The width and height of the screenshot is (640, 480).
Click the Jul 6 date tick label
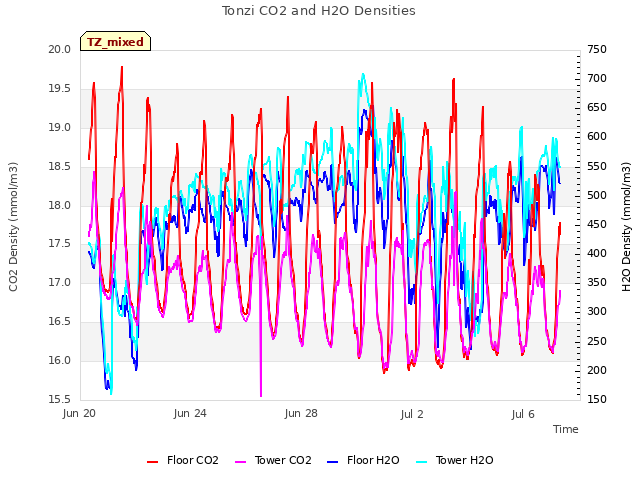pos(523,414)
